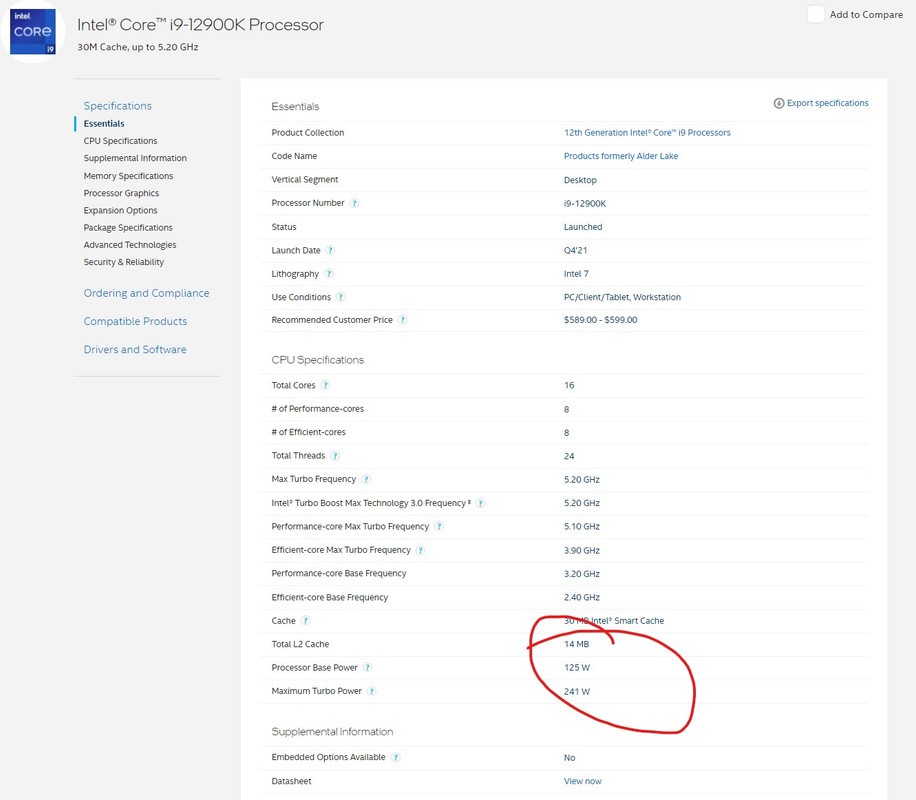The width and height of the screenshot is (916, 800).
Task: Click the Processor Number value i9-12900K
Action: click(x=585, y=203)
